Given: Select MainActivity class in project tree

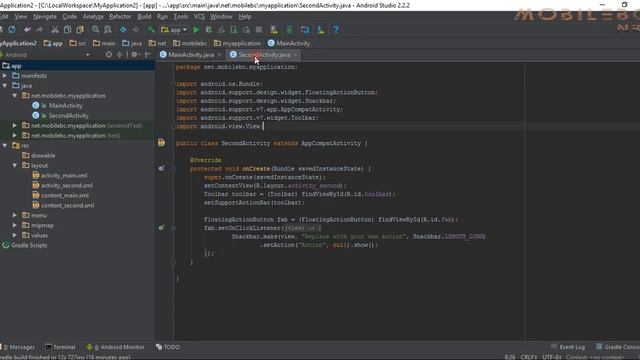Looking at the screenshot, I should click(x=65, y=106).
